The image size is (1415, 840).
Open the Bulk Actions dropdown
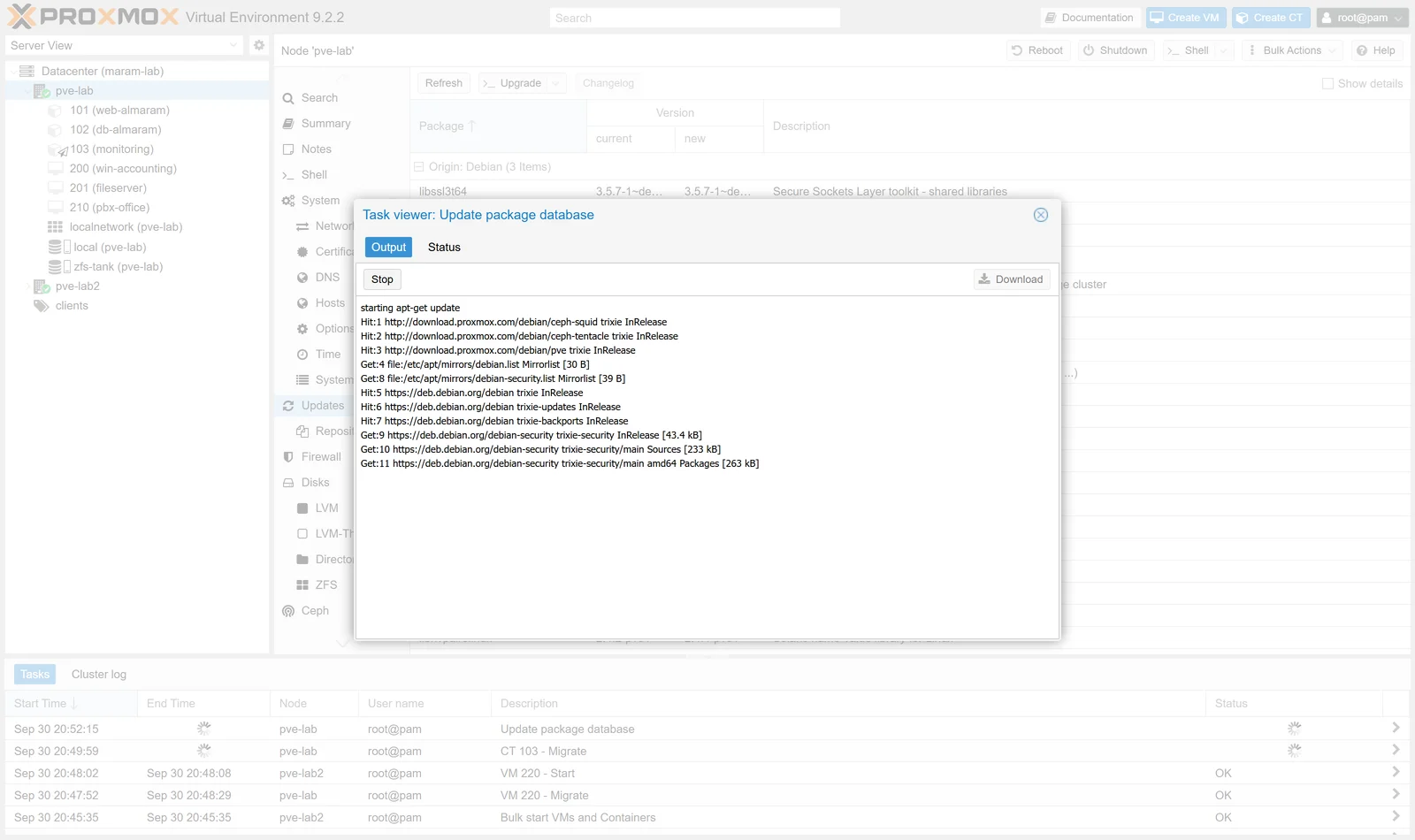1292,50
